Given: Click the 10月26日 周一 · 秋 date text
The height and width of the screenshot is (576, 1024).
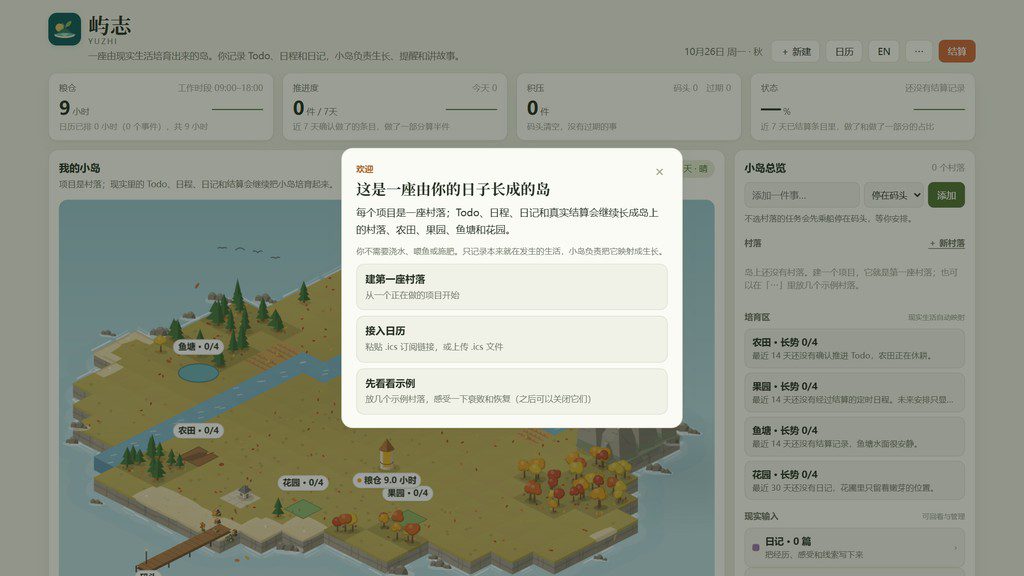Looking at the screenshot, I should point(724,52).
